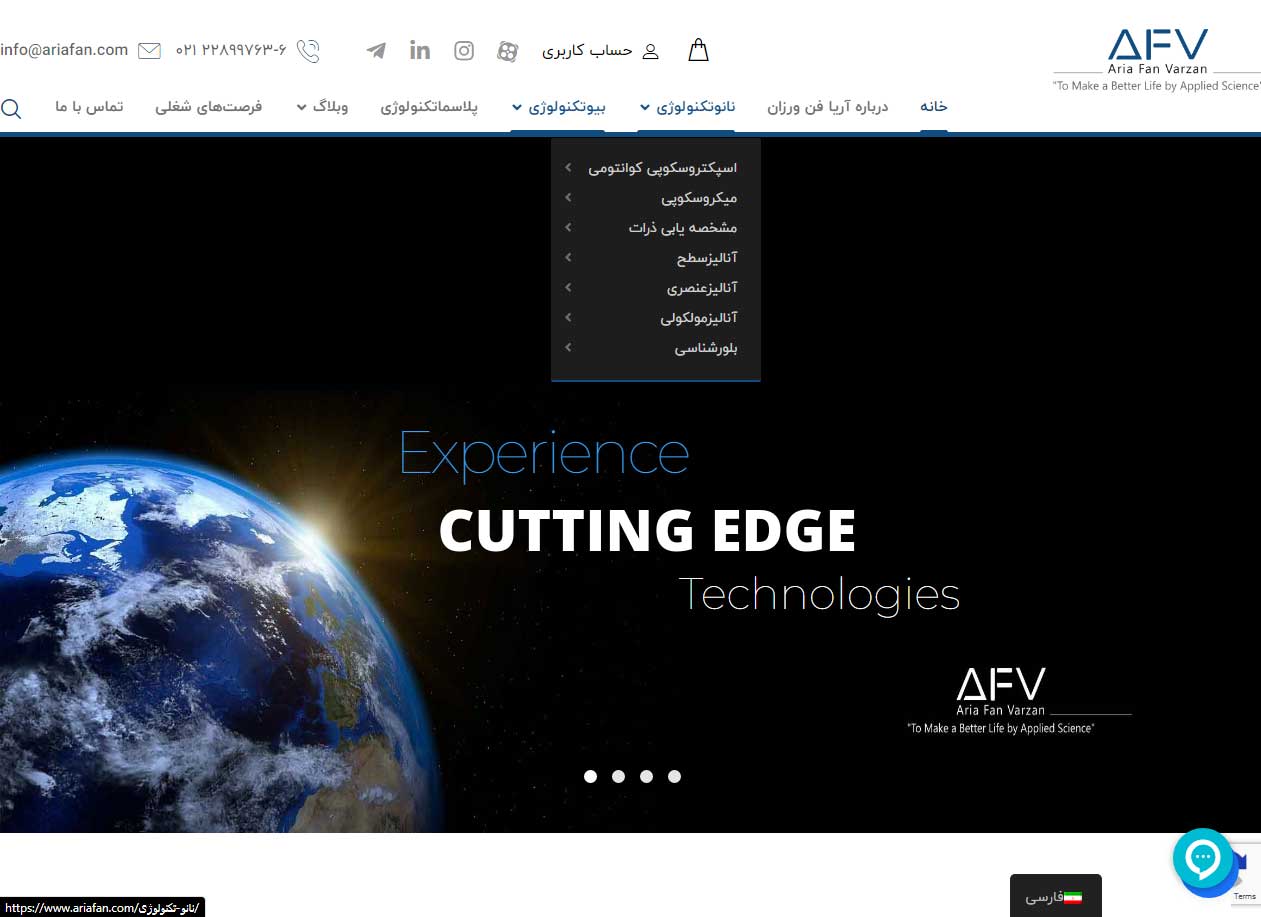This screenshot has height=917, width=1261.
Task: Select the leftmost carousel slide dot
Action: point(590,776)
